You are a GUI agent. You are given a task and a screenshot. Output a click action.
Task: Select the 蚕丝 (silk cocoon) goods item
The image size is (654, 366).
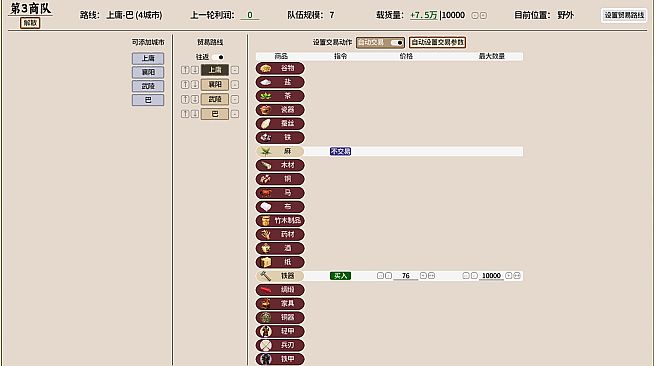(280, 123)
